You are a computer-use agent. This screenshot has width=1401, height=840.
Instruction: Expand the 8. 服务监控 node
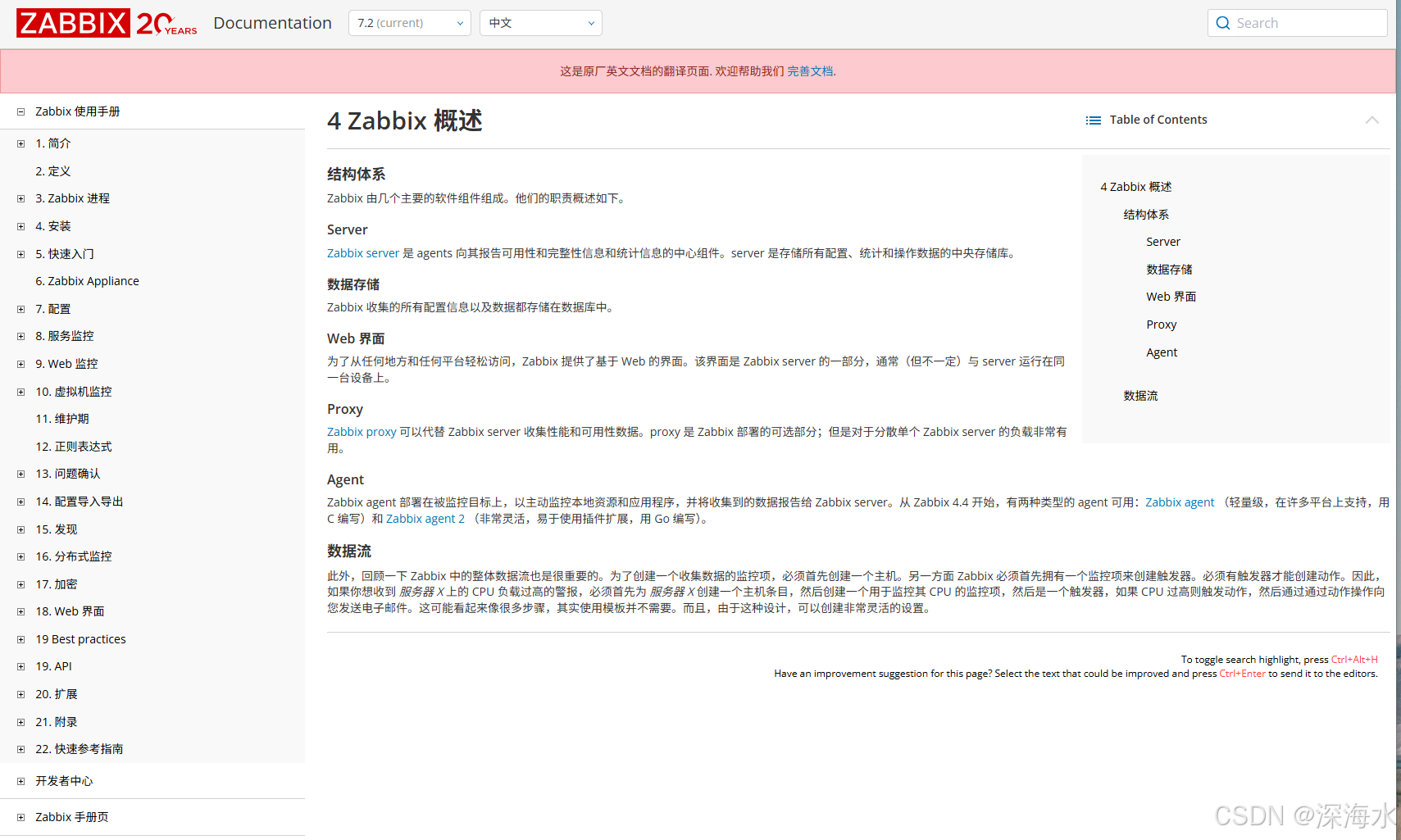(x=21, y=336)
